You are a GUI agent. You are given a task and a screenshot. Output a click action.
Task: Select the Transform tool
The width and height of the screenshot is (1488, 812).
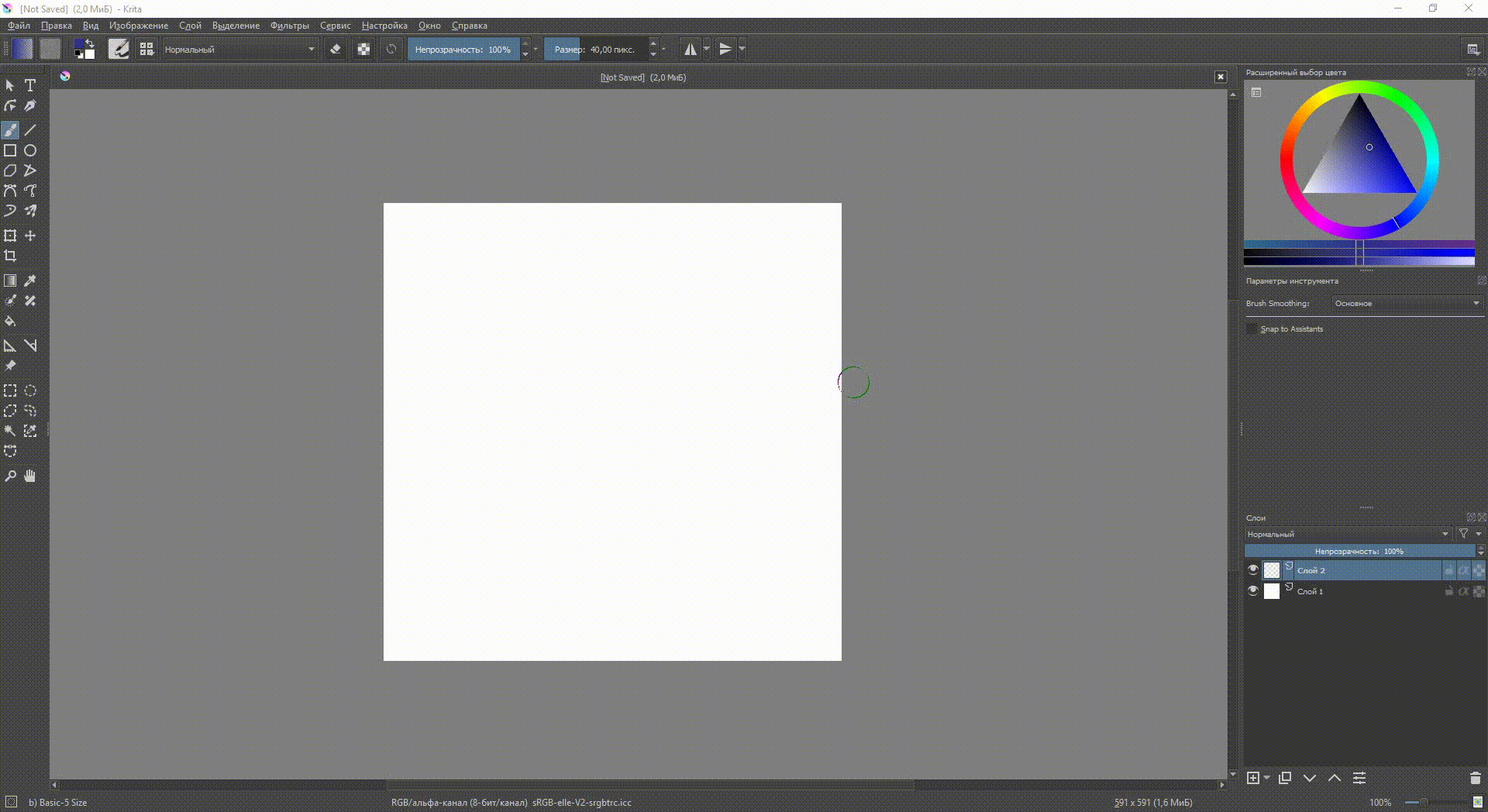click(10, 236)
